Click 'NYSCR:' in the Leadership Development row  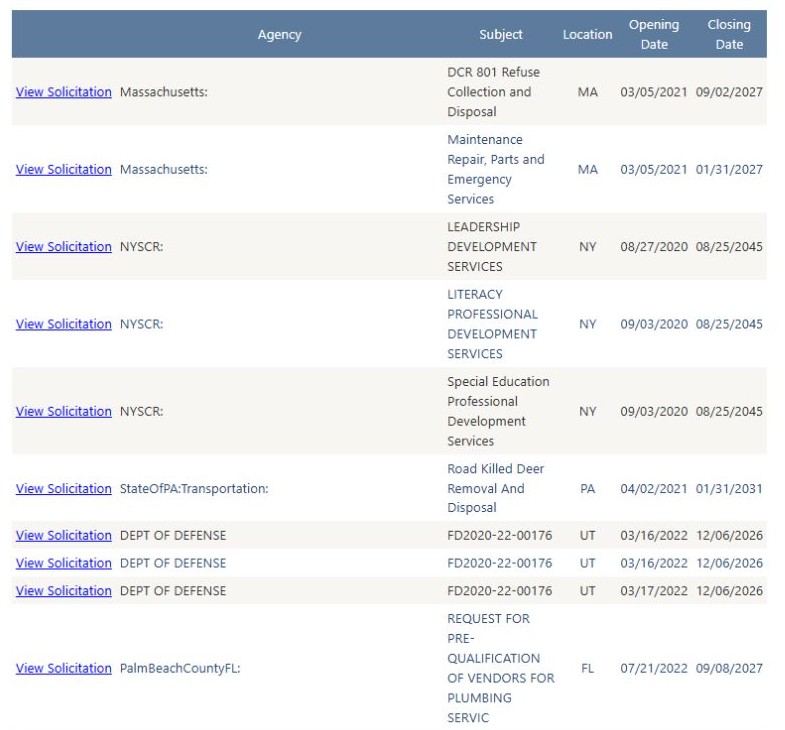click(142, 247)
